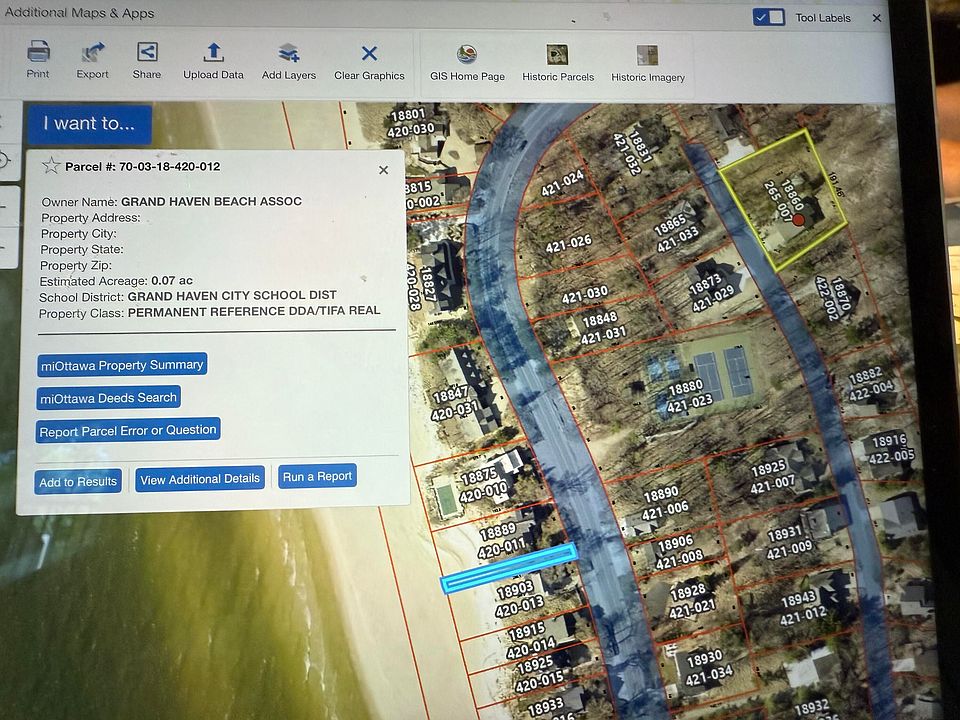
Task: Click the Run a Report button
Action: pos(317,477)
